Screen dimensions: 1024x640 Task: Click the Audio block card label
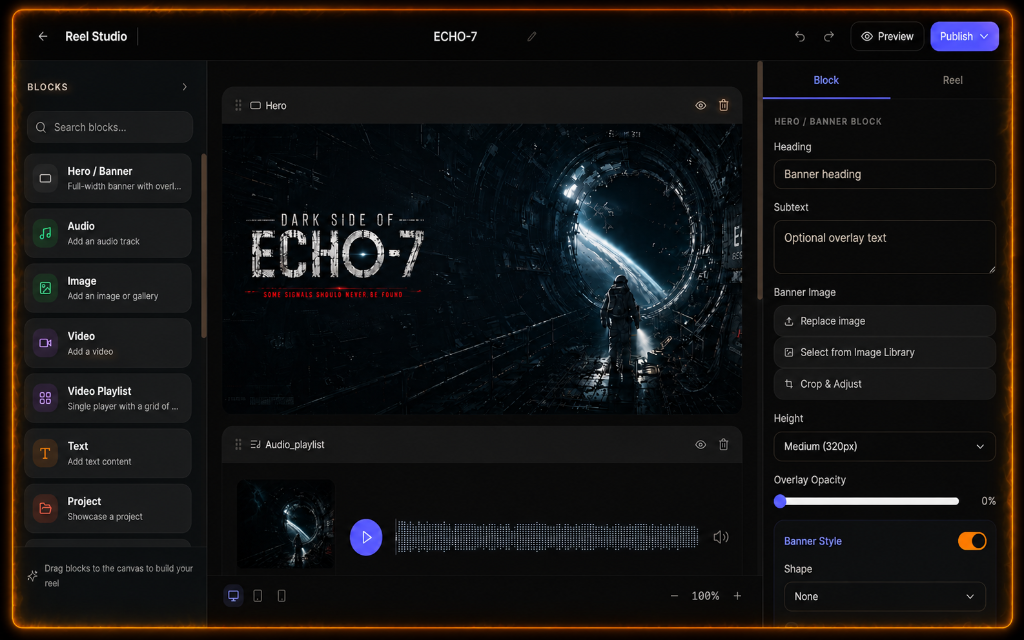(81, 226)
